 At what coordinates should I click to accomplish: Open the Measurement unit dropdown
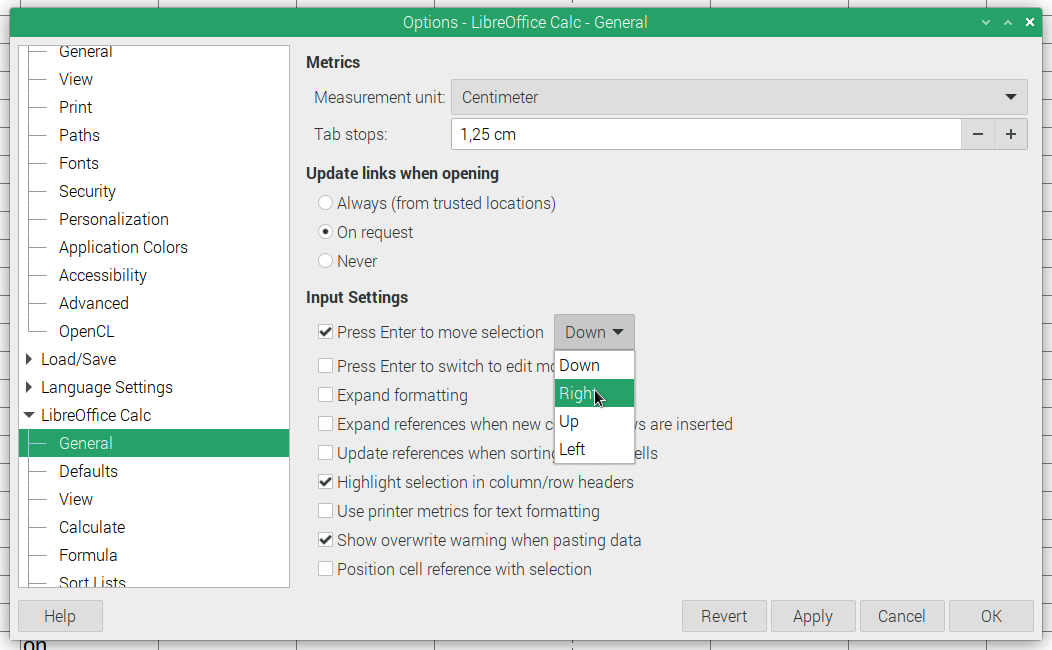click(739, 97)
